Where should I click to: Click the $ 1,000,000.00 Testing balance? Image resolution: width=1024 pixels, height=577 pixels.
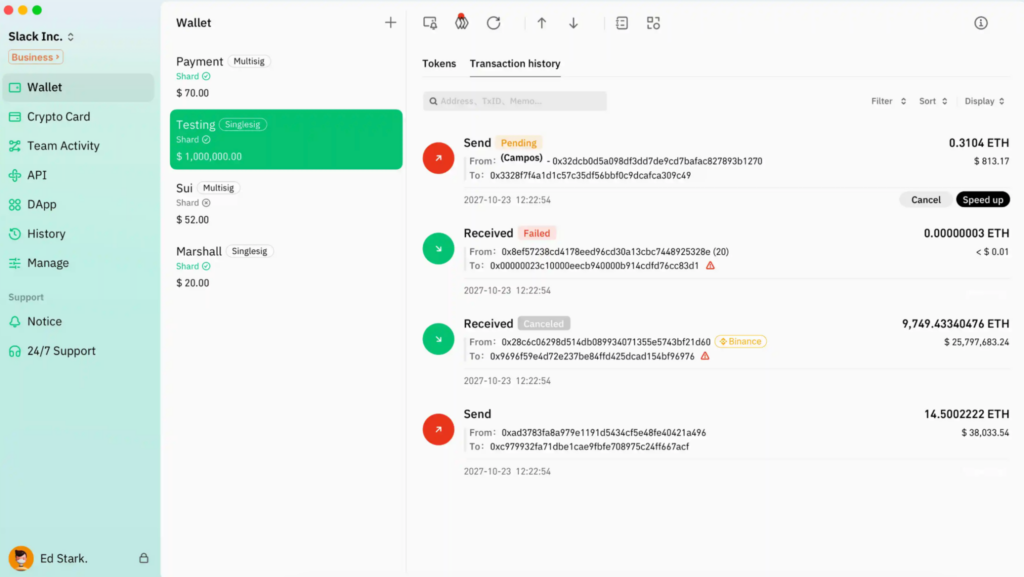[209, 157]
